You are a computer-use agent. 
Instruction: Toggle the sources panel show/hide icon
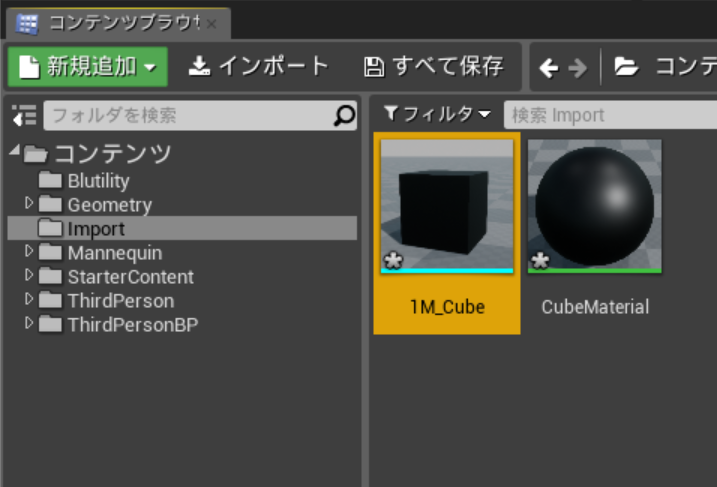[24, 115]
